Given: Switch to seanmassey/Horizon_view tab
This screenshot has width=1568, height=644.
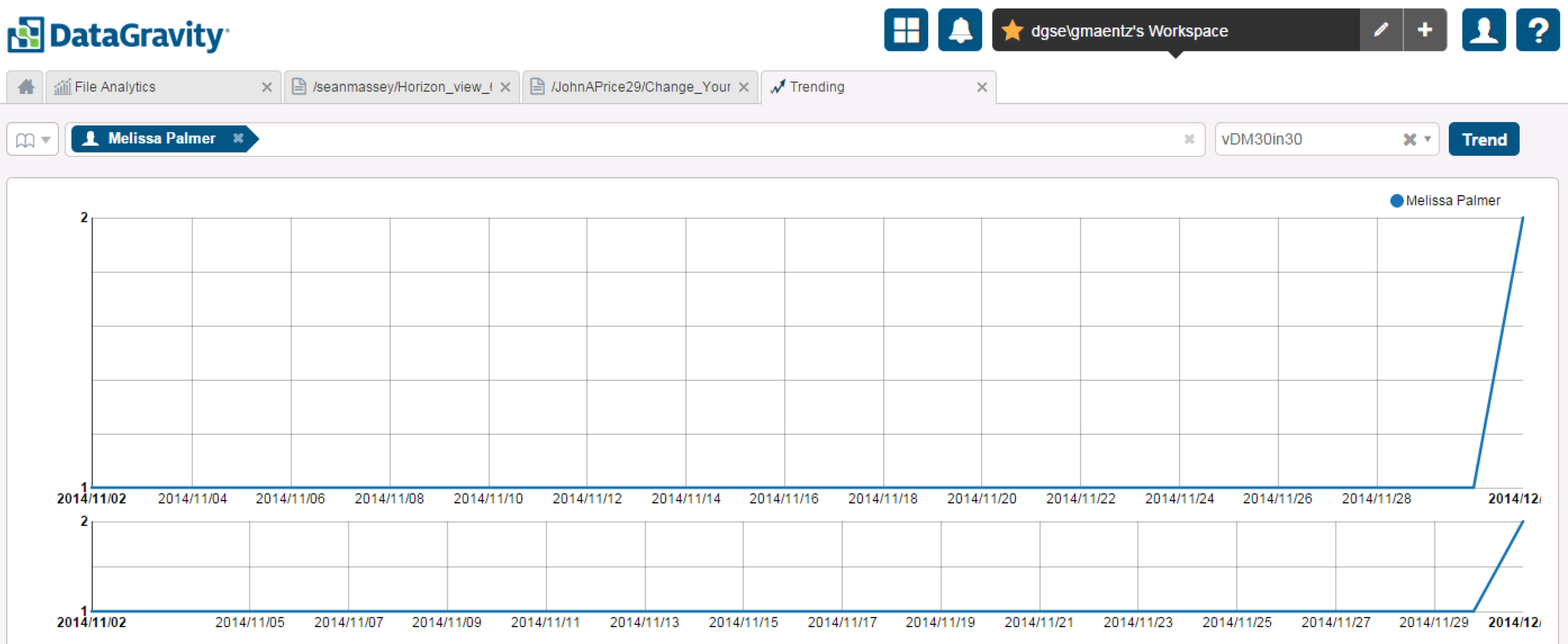Looking at the screenshot, I should (403, 87).
